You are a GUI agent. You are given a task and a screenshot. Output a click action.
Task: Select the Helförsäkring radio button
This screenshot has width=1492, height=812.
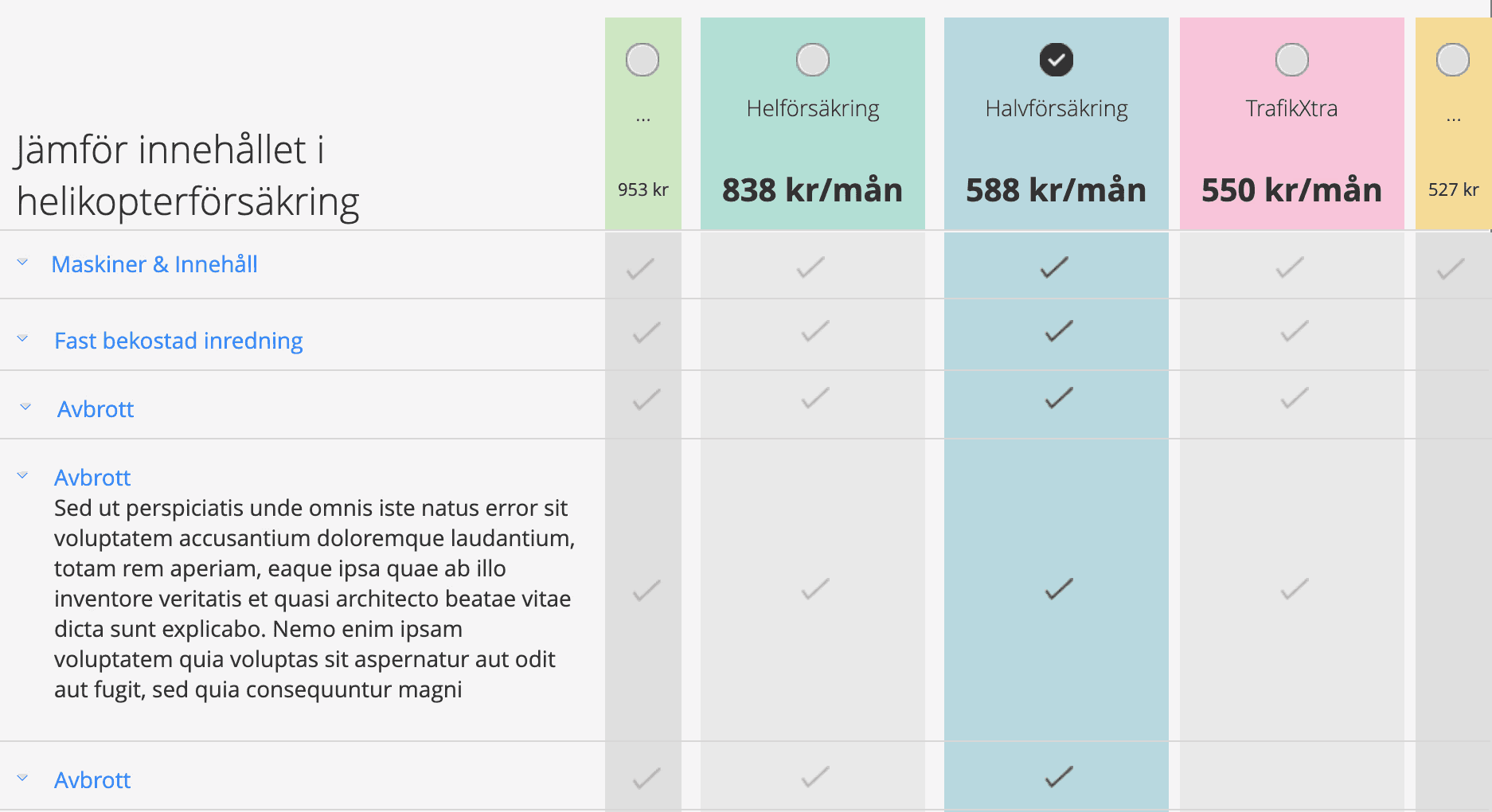click(813, 60)
